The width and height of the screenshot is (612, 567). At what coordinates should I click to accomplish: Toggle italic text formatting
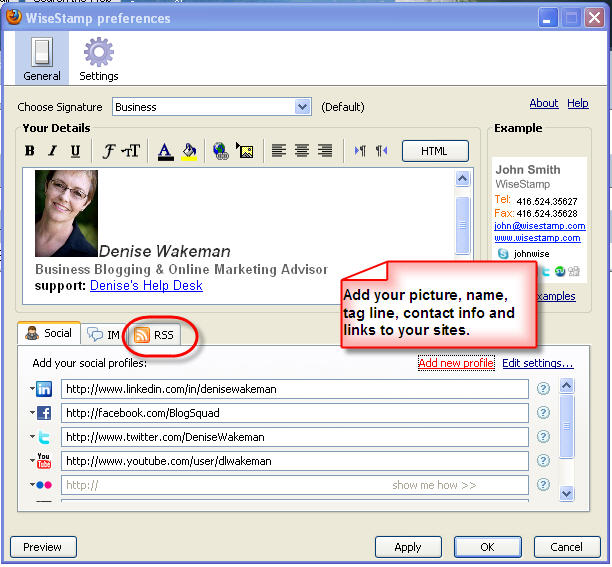tap(52, 151)
